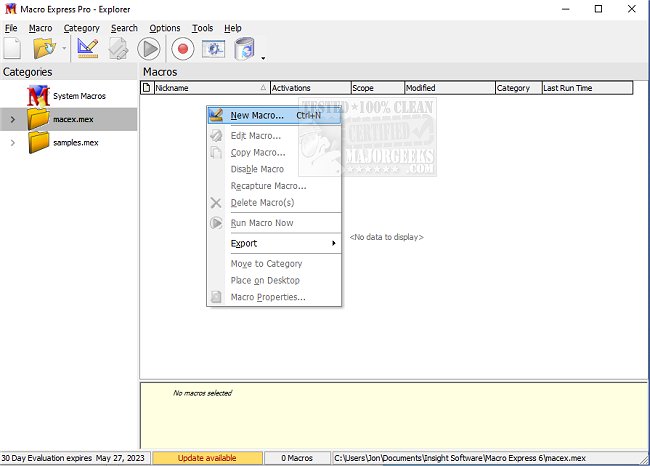Screen dimensions: 650x466
Task: Click the 'No macros selected' text
Action: click(x=203, y=393)
